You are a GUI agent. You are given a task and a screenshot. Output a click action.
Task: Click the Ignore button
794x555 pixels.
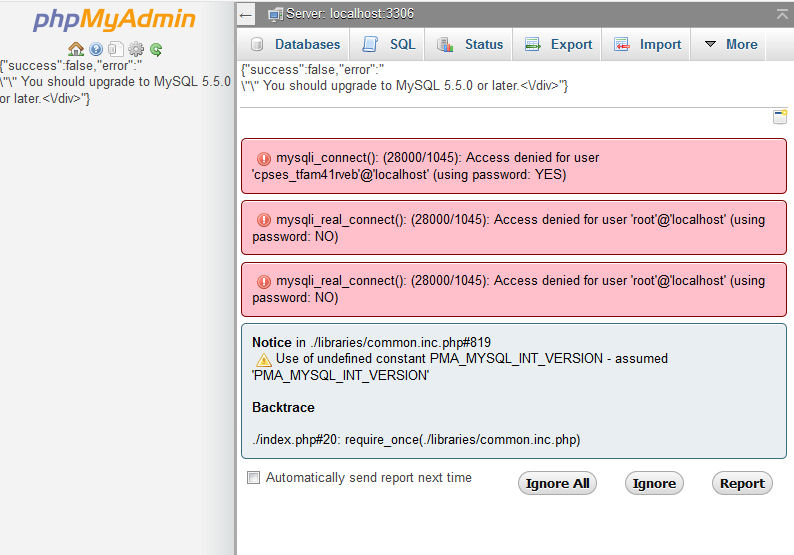point(654,484)
